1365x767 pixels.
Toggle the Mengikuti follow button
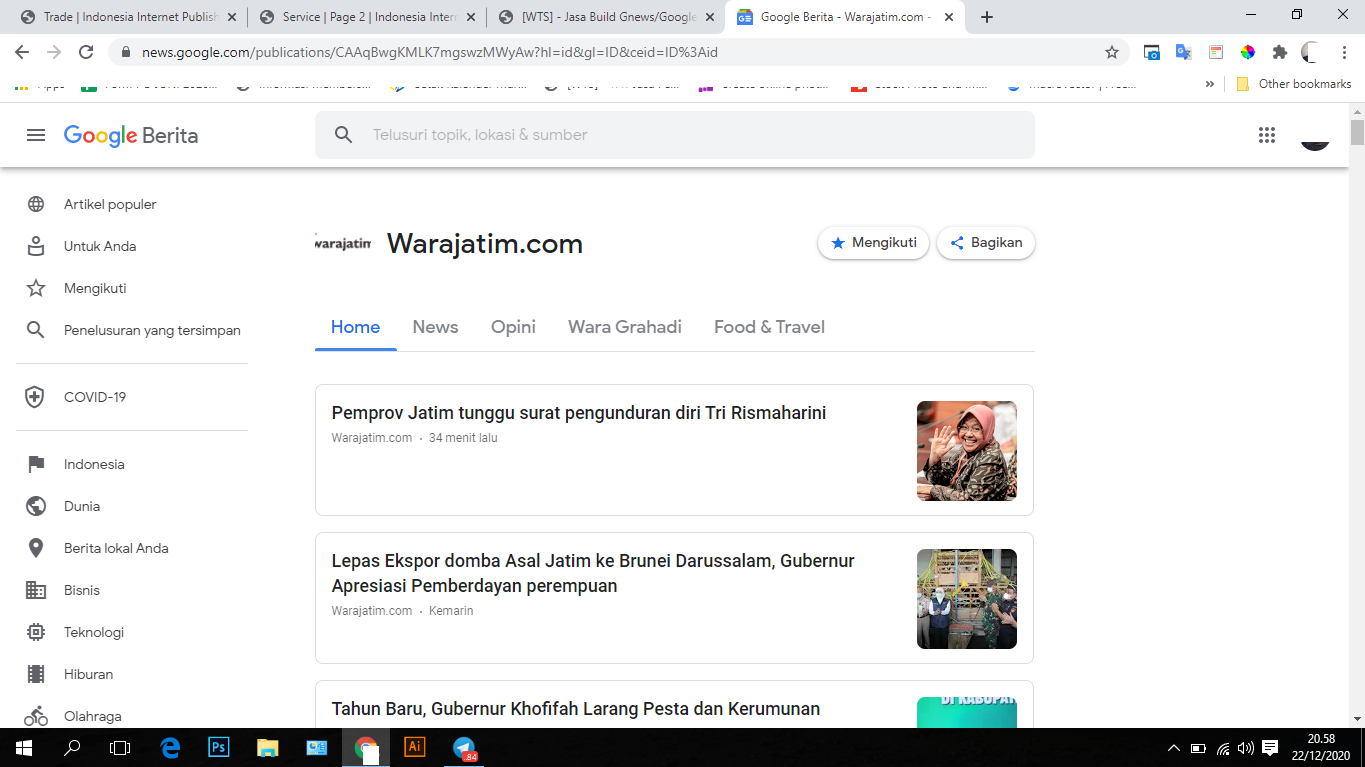874,243
